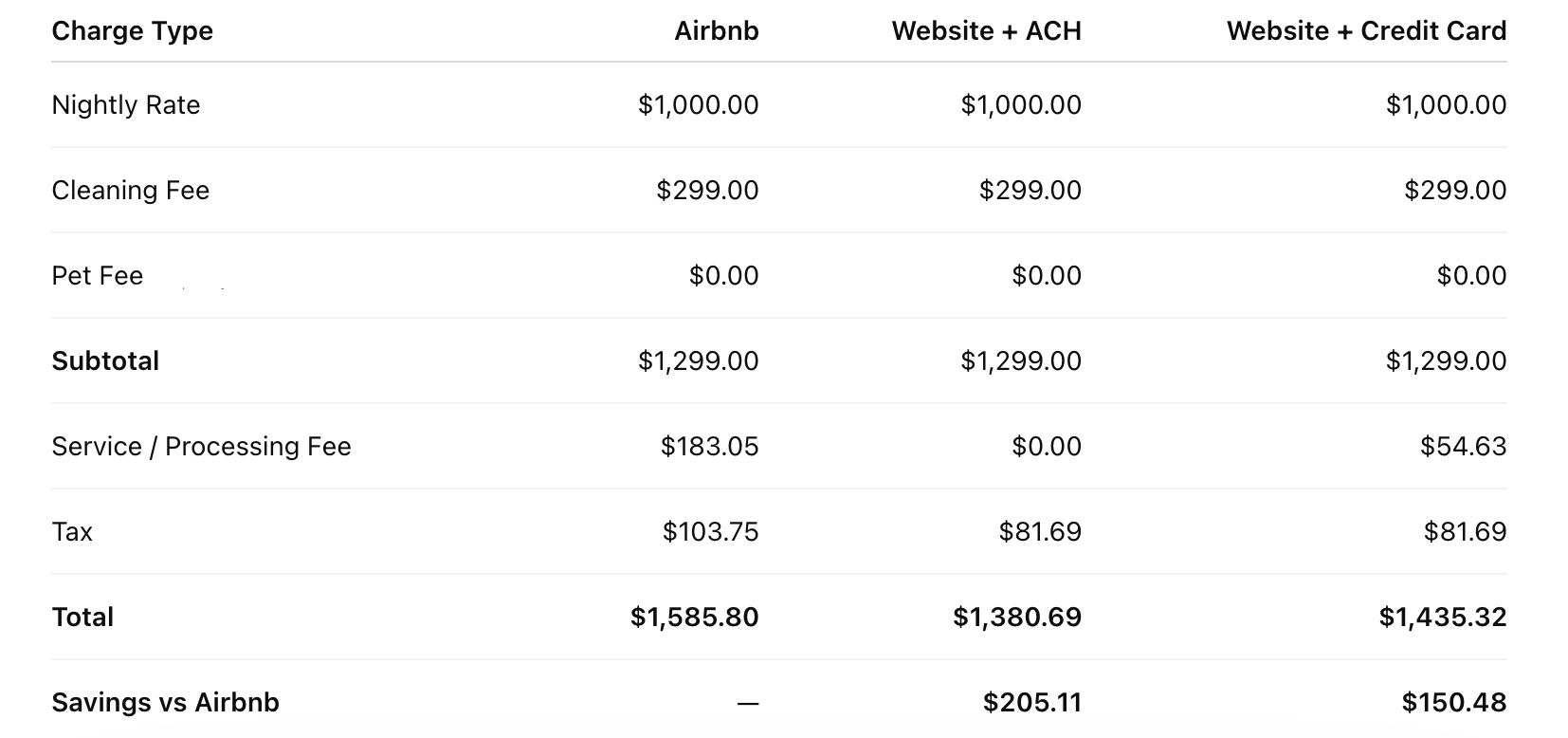Select the Website + ACH column header
The height and width of the screenshot is (738, 1568).
pos(986,31)
